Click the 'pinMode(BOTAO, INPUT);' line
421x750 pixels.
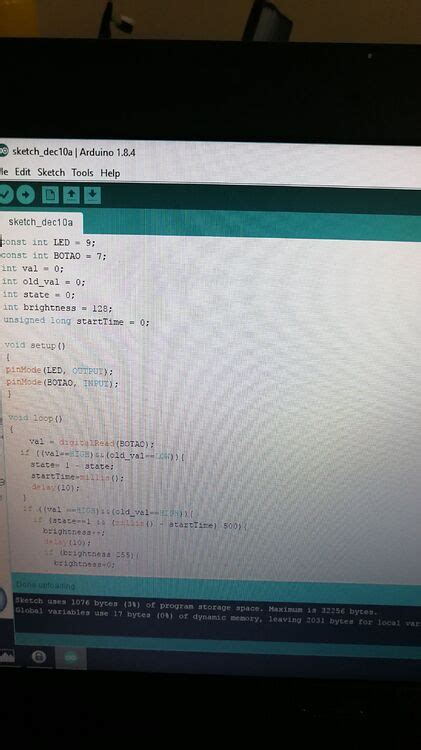[x=62, y=383]
